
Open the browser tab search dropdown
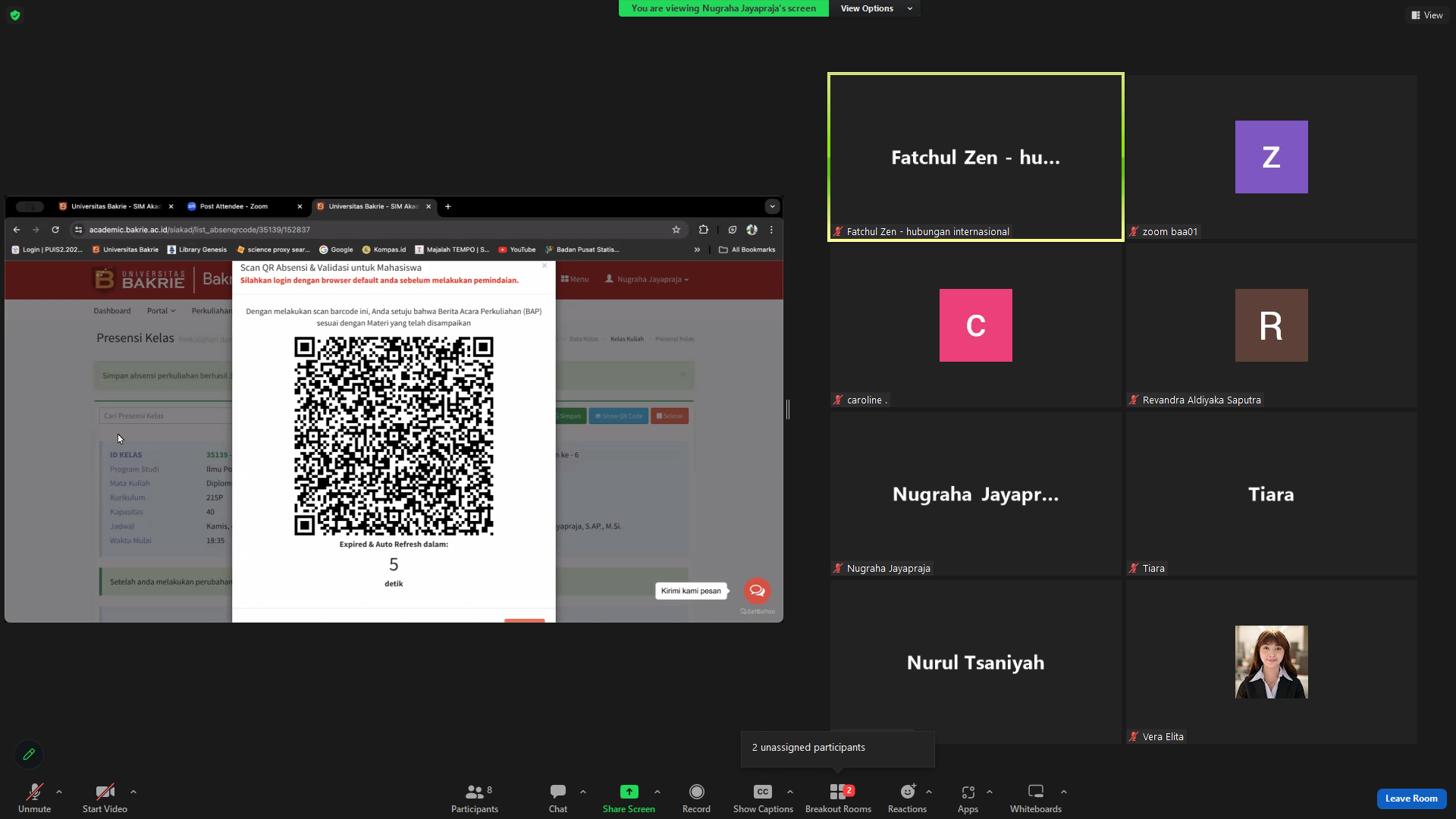click(x=772, y=206)
